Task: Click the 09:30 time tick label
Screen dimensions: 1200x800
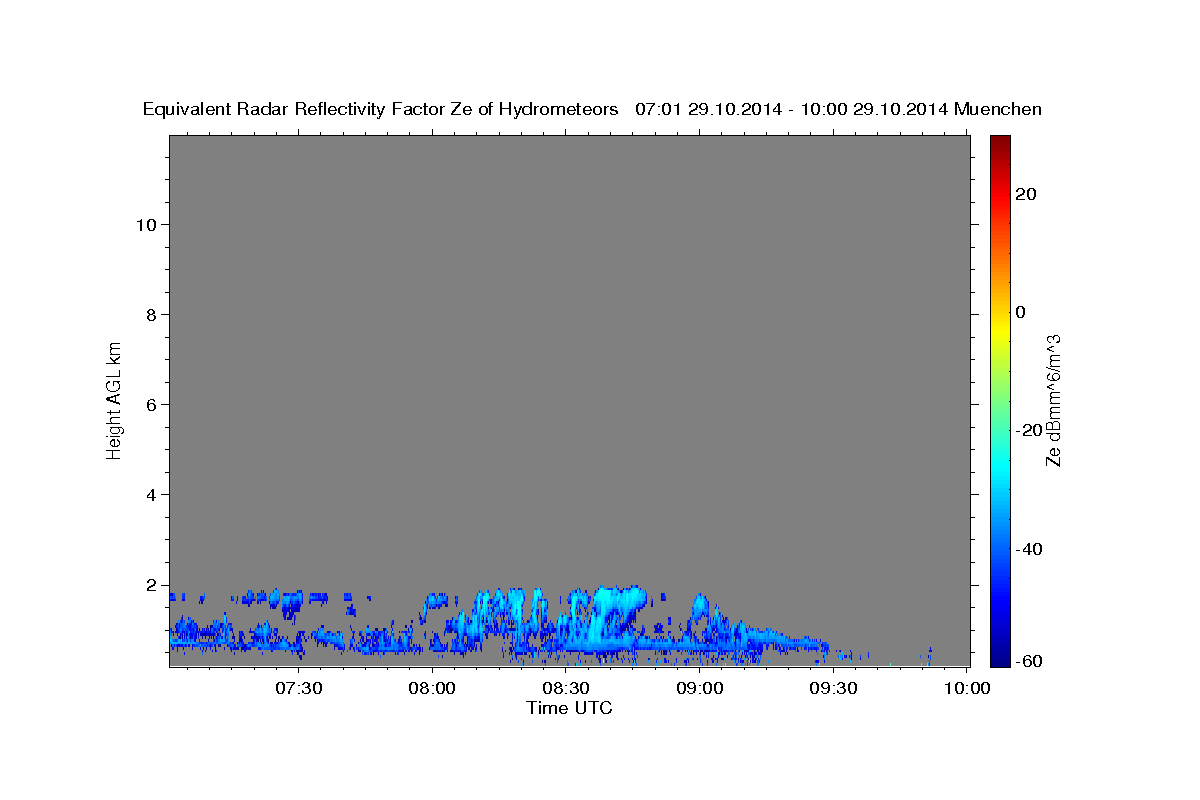Action: 834,688
